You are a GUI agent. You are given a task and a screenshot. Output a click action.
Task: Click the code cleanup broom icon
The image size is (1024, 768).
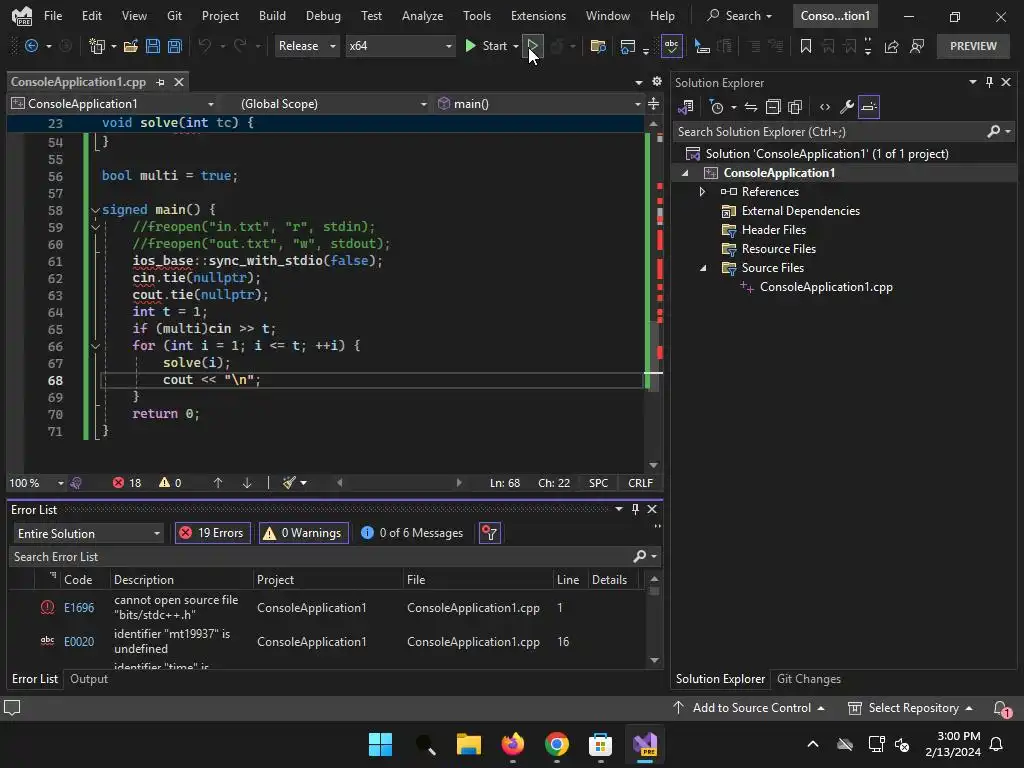[289, 483]
